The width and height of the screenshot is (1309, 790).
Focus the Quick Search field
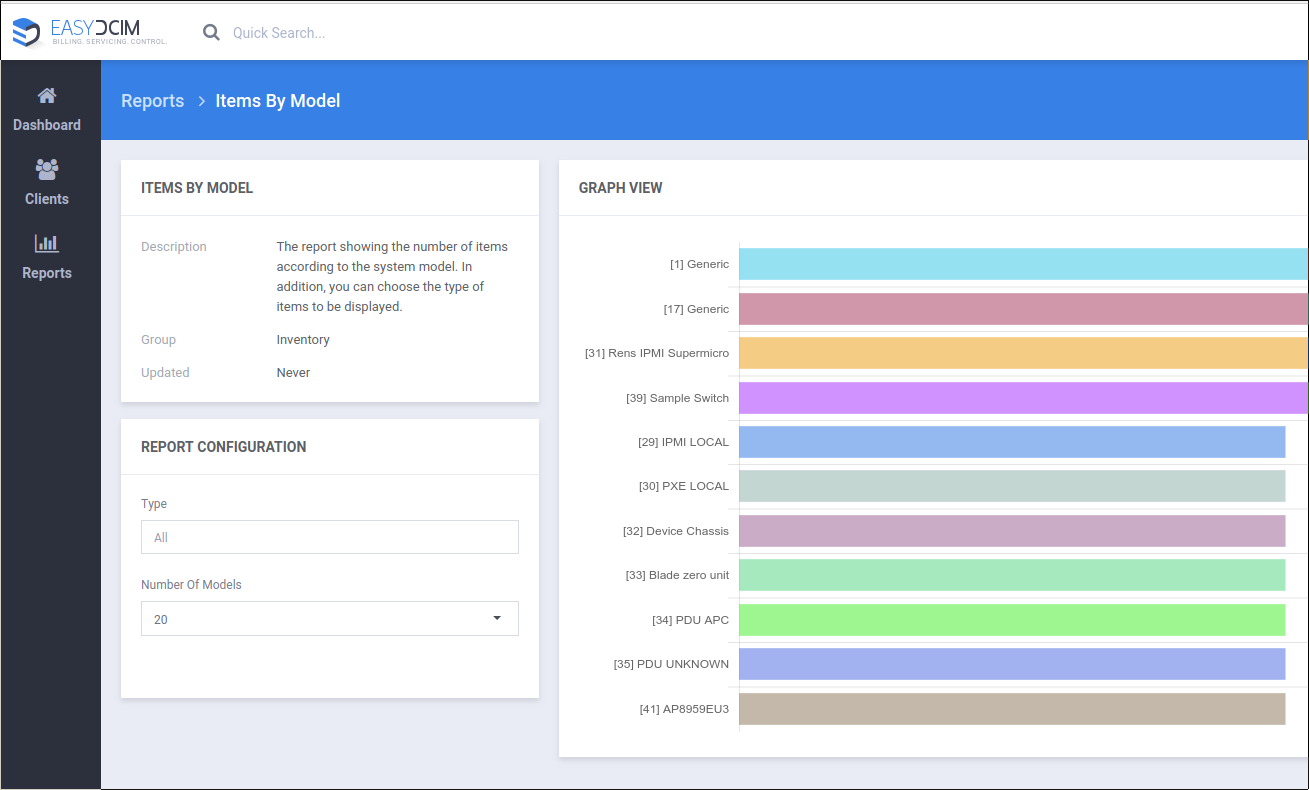pyautogui.click(x=279, y=33)
